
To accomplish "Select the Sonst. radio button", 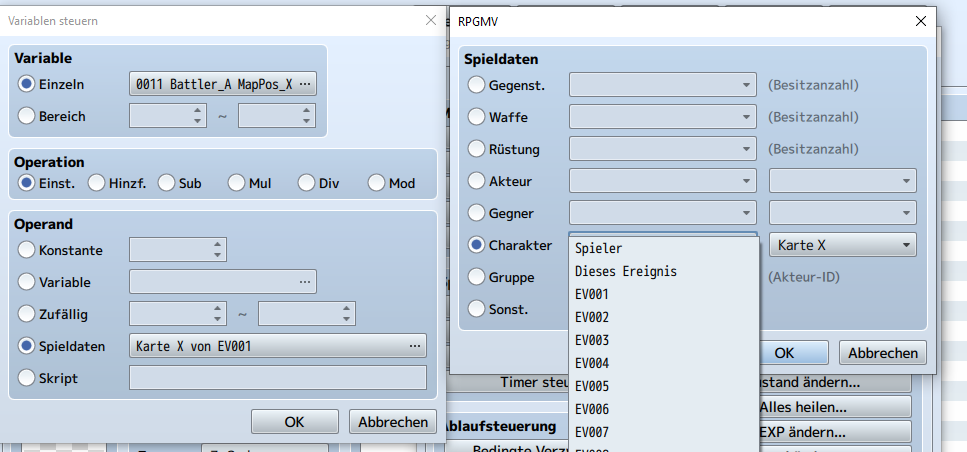I will pos(476,308).
